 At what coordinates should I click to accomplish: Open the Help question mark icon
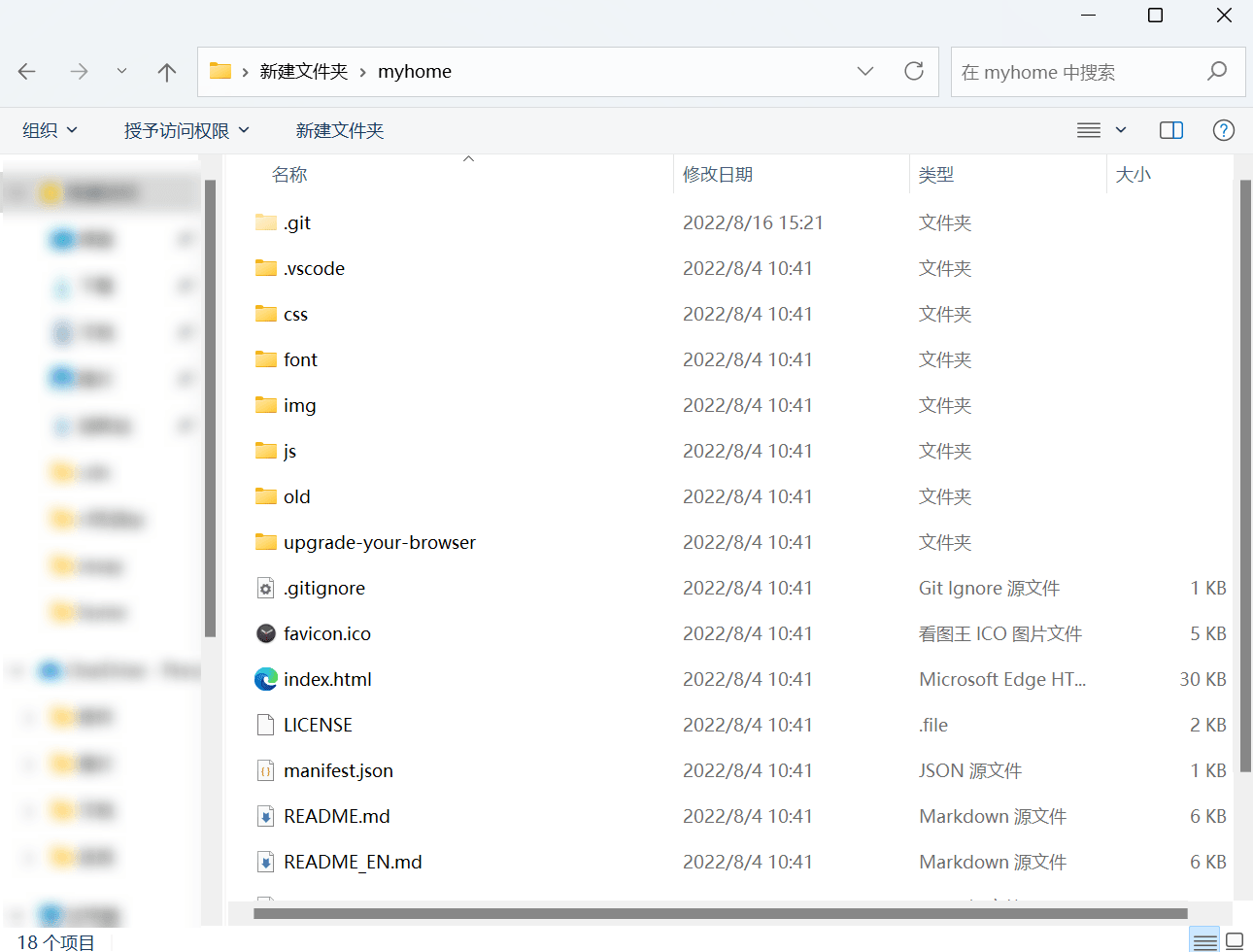pyautogui.click(x=1223, y=130)
